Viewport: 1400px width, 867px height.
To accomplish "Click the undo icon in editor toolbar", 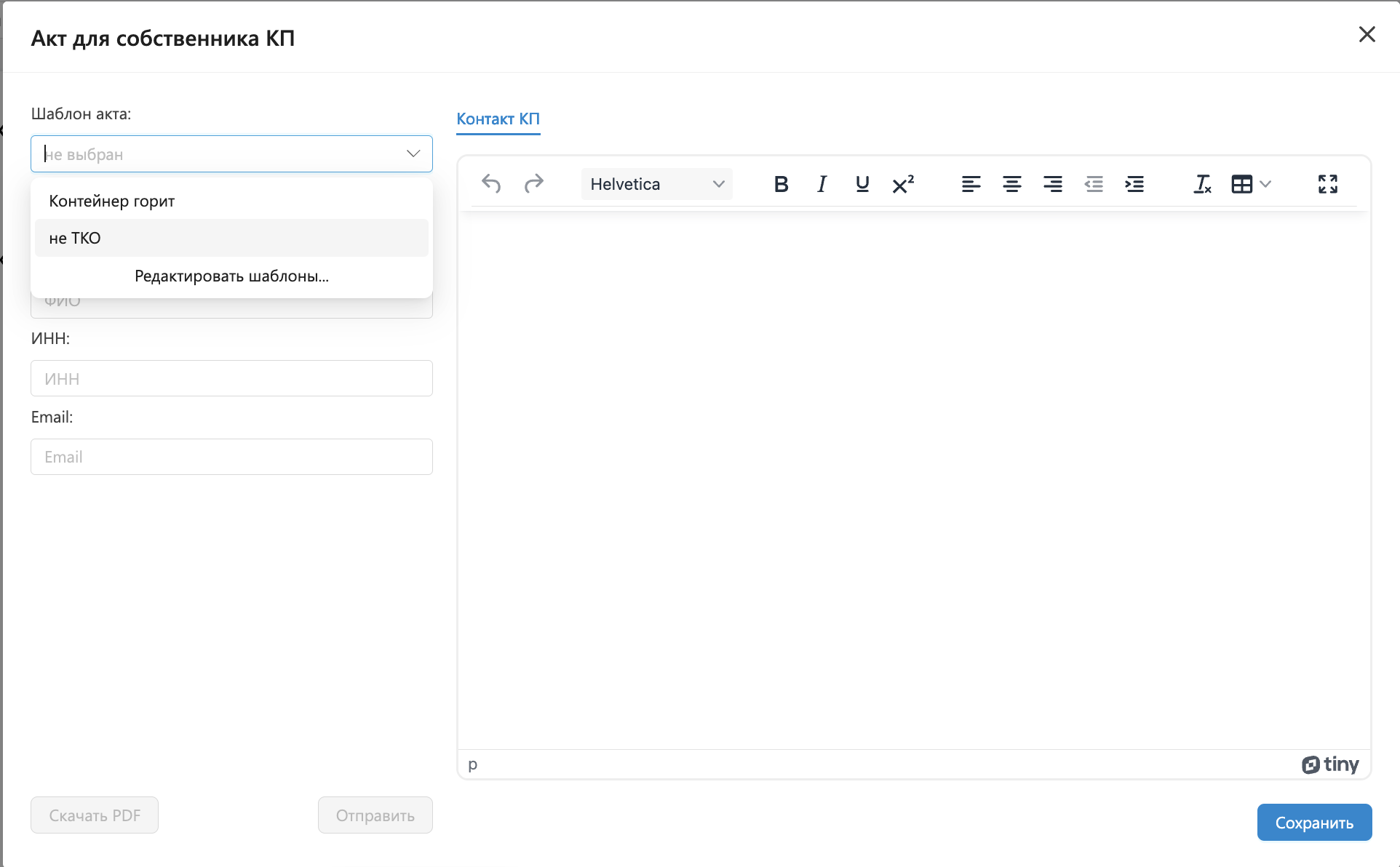I will 491,184.
